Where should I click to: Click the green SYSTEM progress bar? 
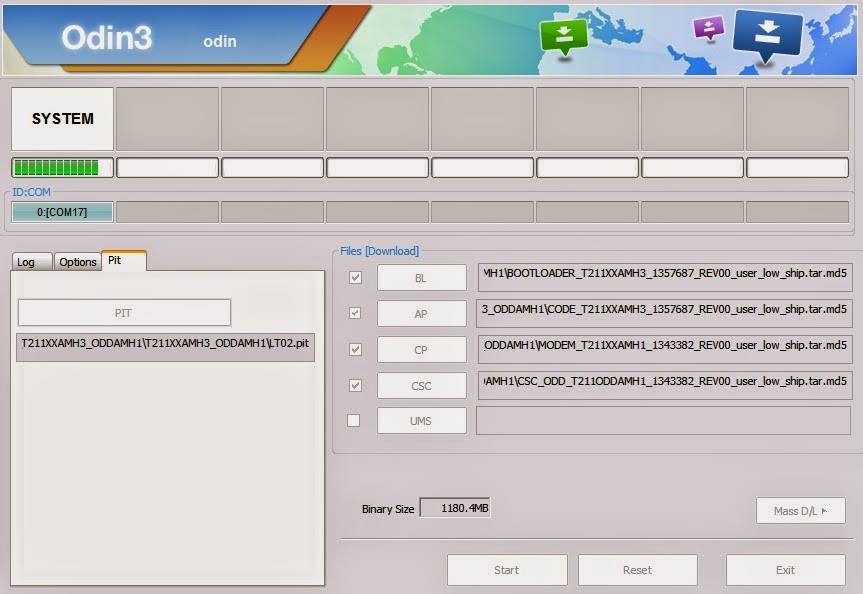[x=62, y=167]
